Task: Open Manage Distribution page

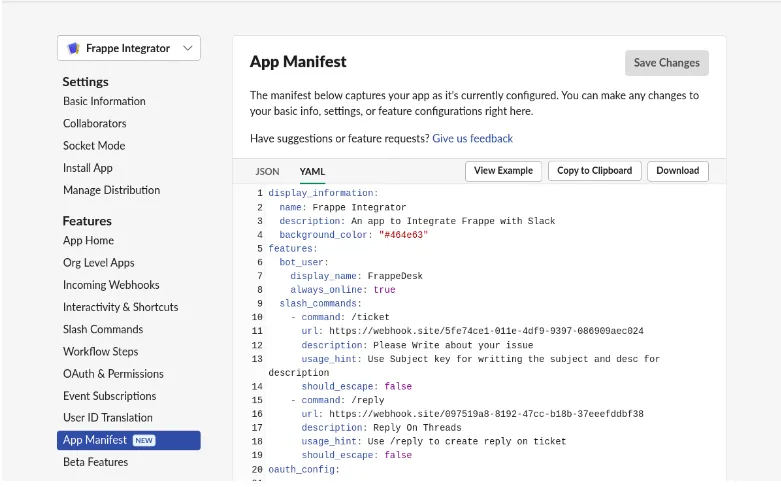Action: (x=112, y=190)
